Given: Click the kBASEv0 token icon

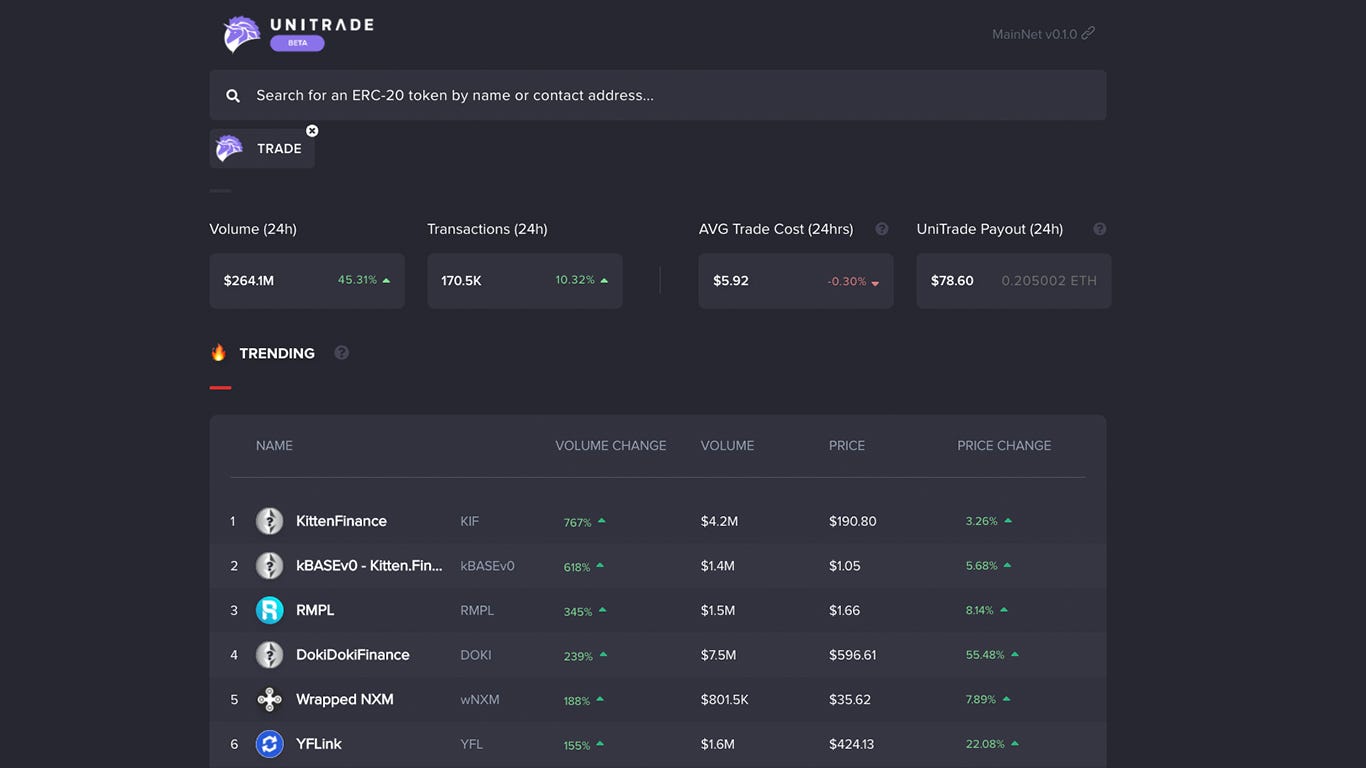Looking at the screenshot, I should point(269,566).
